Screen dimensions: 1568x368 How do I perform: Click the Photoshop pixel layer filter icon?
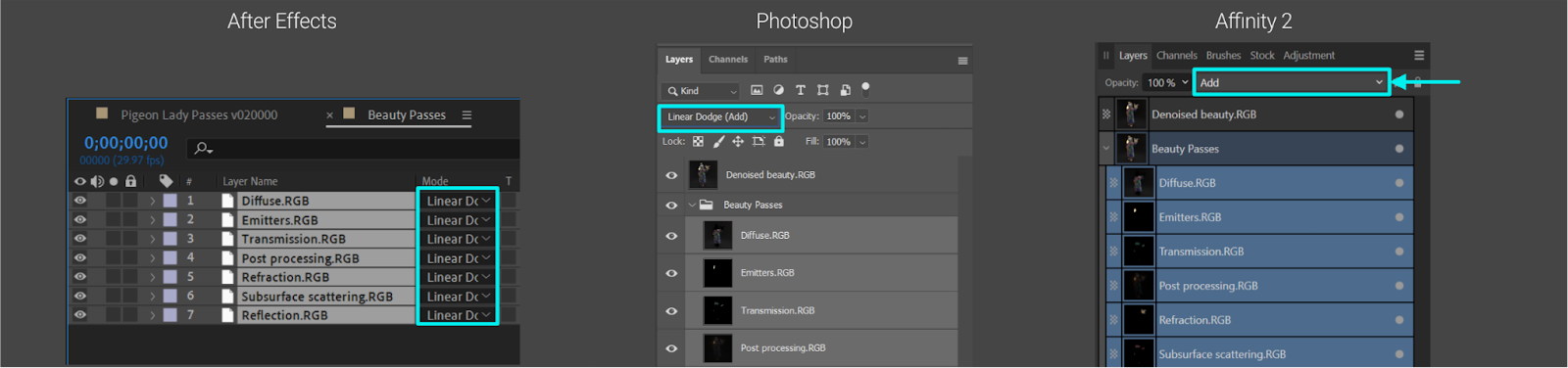pyautogui.click(x=757, y=90)
